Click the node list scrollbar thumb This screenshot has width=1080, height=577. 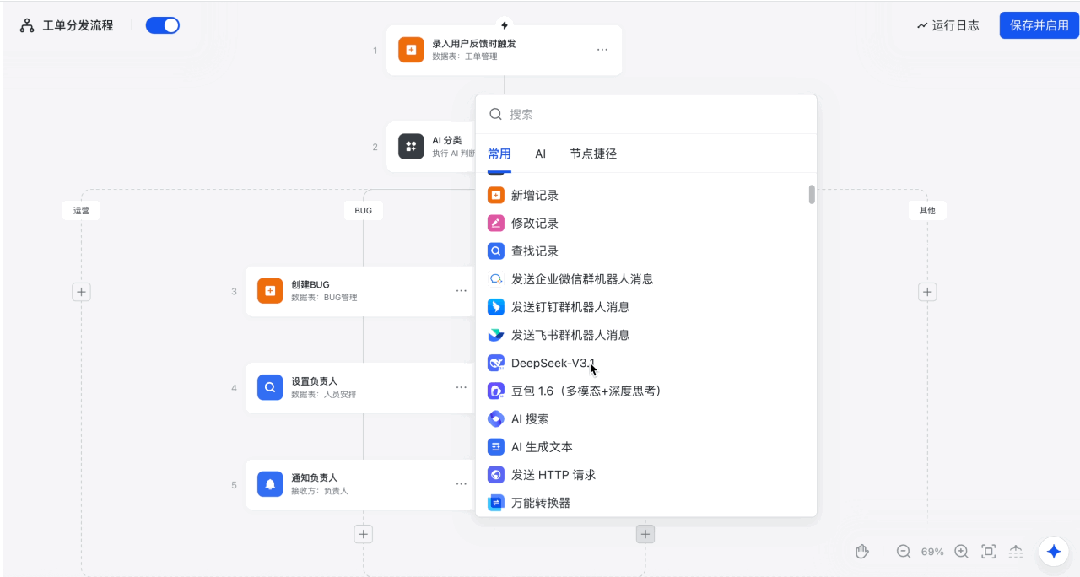coord(811,195)
